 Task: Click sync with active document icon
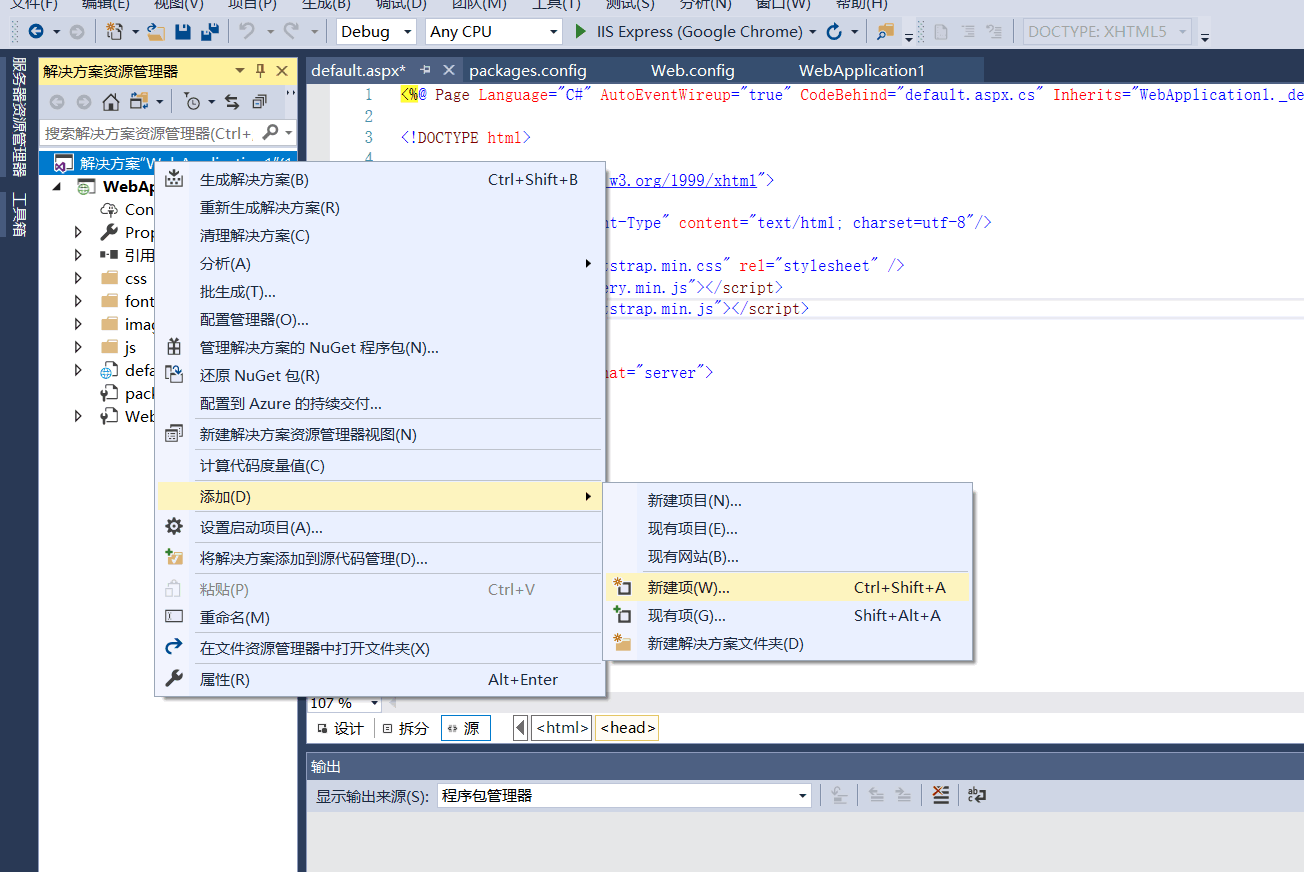pyautogui.click(x=232, y=102)
